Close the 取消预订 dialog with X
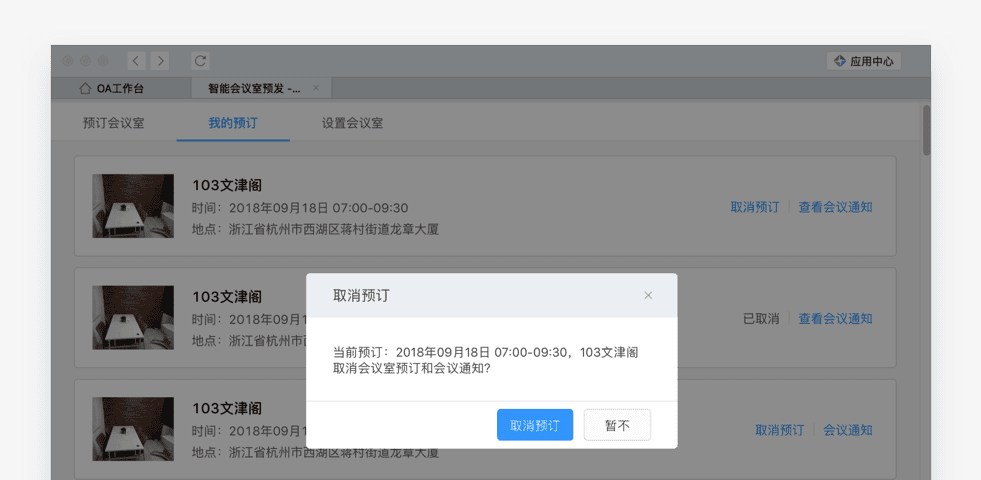 (648, 295)
